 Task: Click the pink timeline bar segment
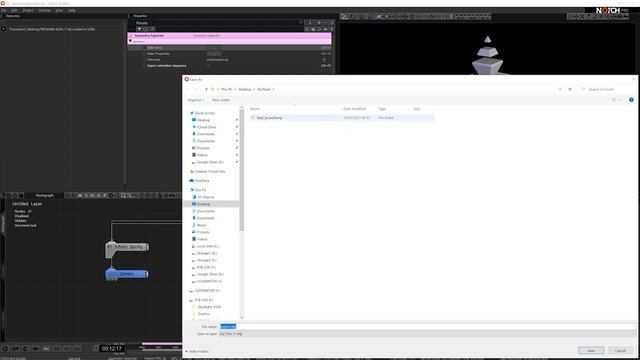point(162,344)
